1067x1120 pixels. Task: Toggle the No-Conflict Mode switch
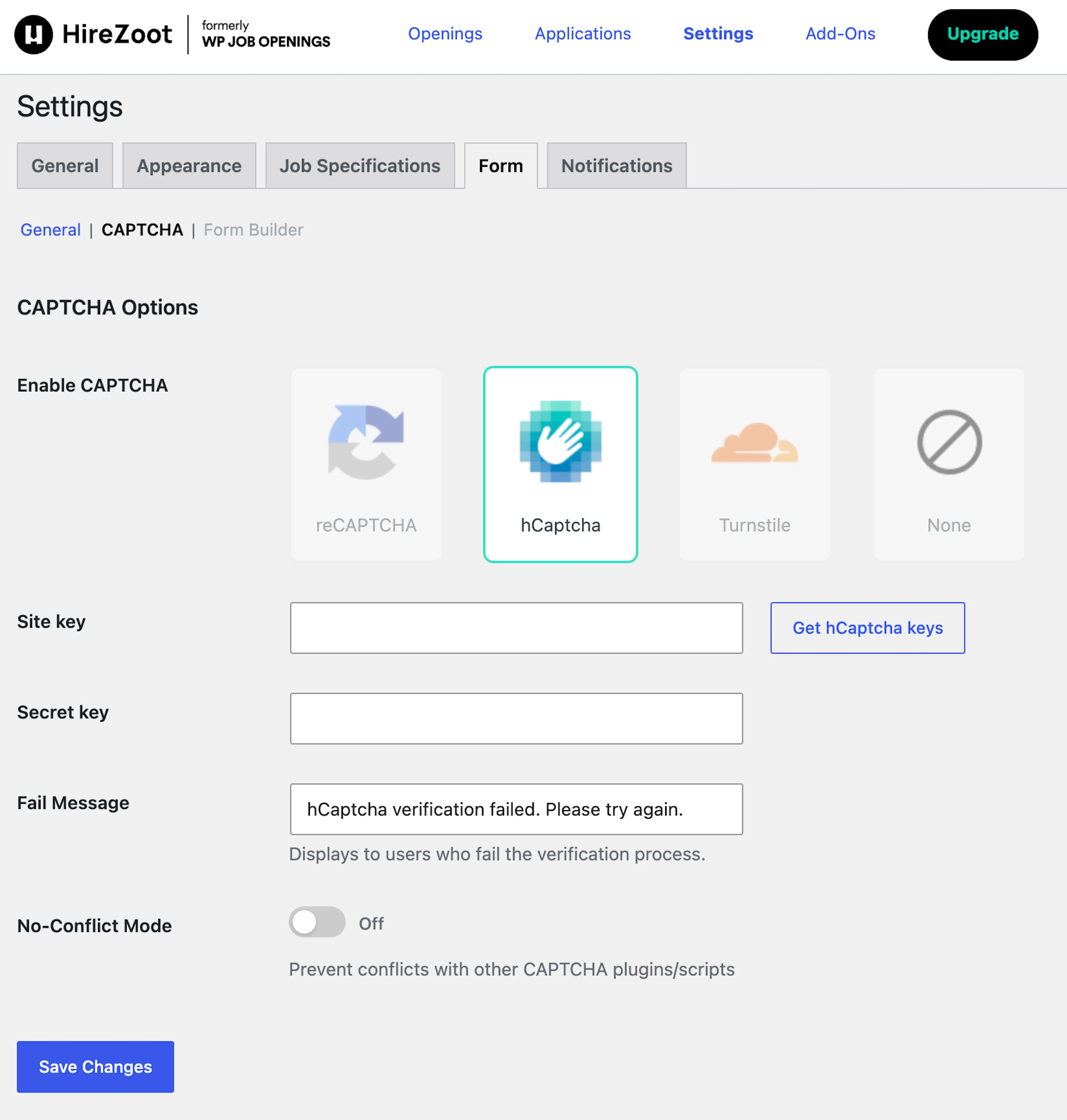[x=317, y=922]
